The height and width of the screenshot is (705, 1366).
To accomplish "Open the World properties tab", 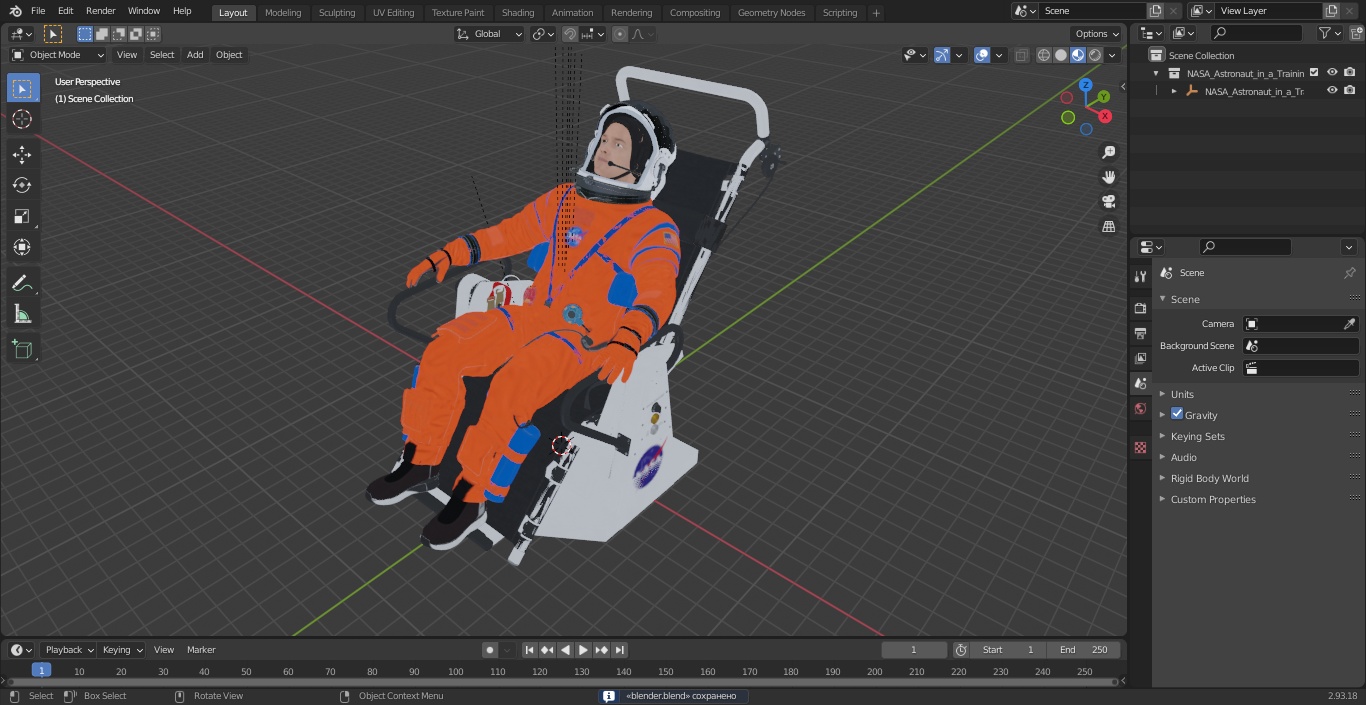I will [x=1140, y=408].
